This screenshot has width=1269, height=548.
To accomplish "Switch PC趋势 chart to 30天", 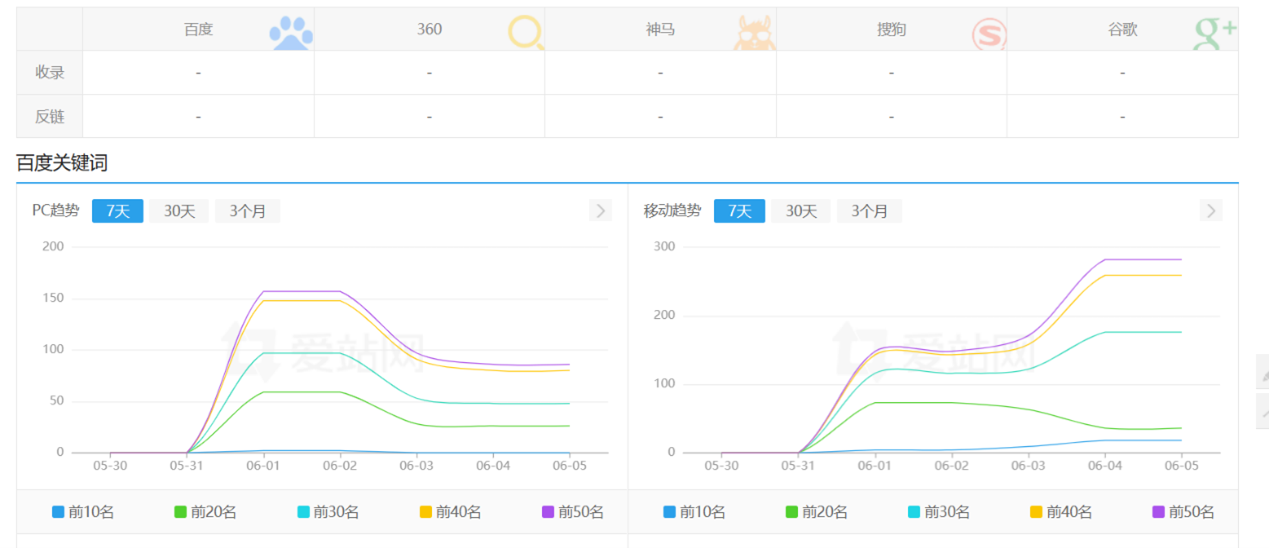I will click(x=179, y=211).
